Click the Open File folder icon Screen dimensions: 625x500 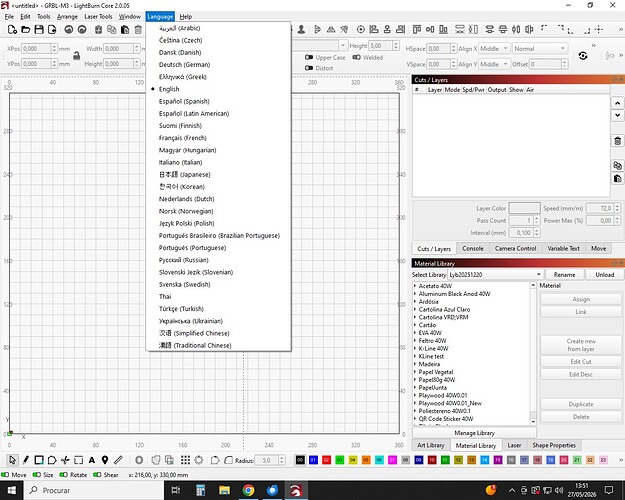[x=26, y=30]
